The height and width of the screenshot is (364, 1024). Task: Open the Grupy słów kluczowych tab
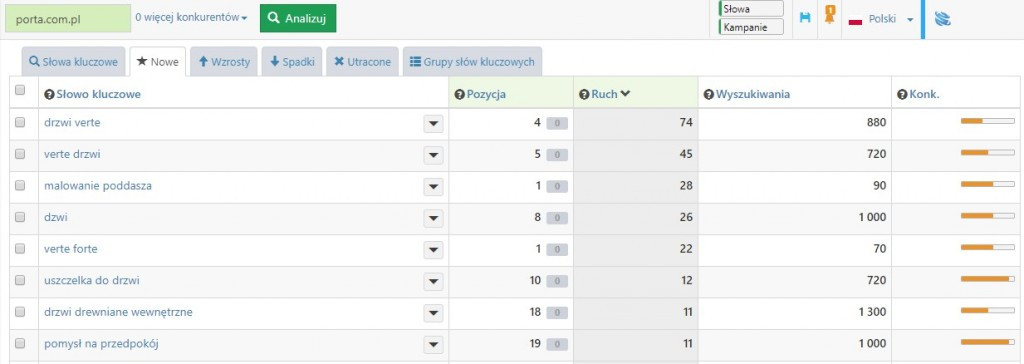[x=472, y=62]
